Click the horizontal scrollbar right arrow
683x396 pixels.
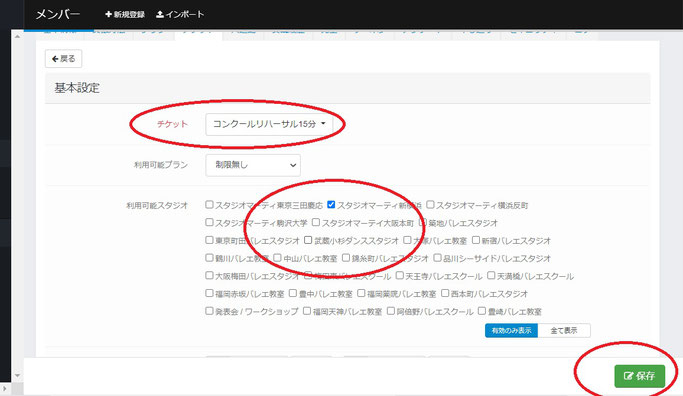tap(5, 389)
